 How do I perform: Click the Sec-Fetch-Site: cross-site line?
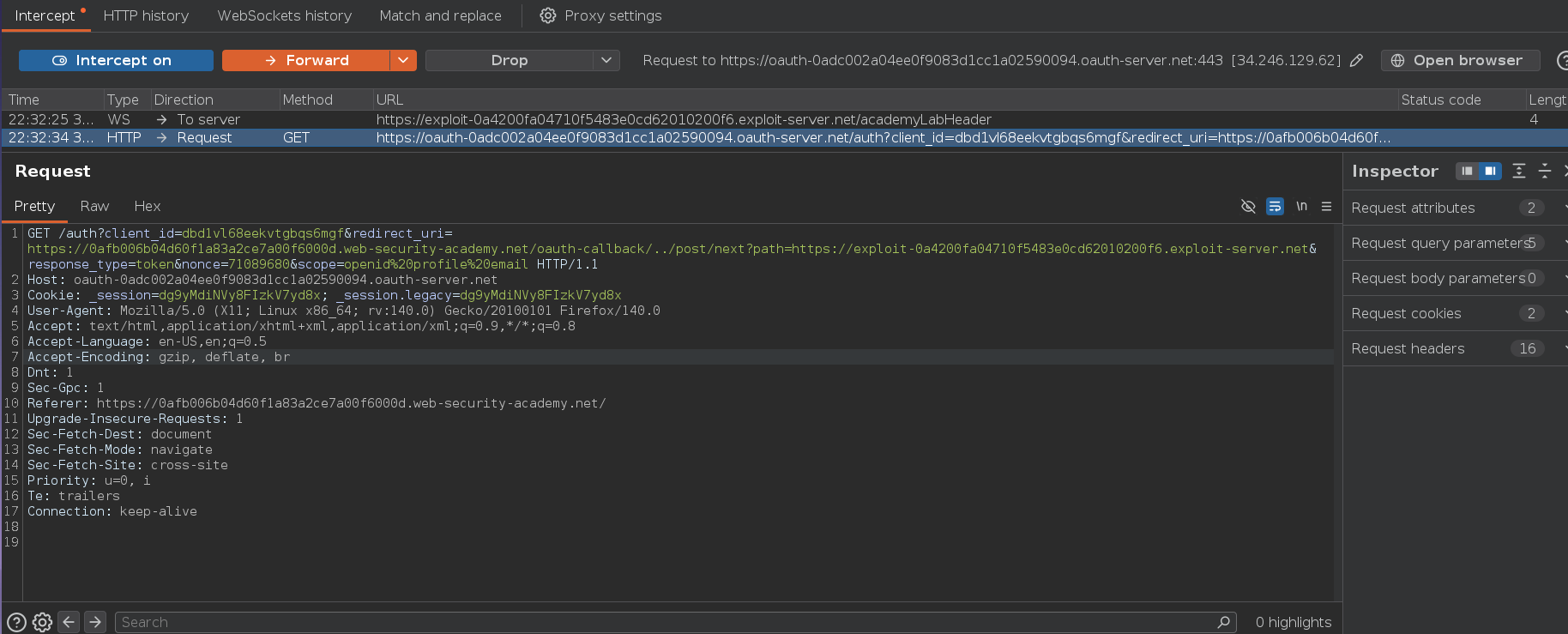coord(128,465)
